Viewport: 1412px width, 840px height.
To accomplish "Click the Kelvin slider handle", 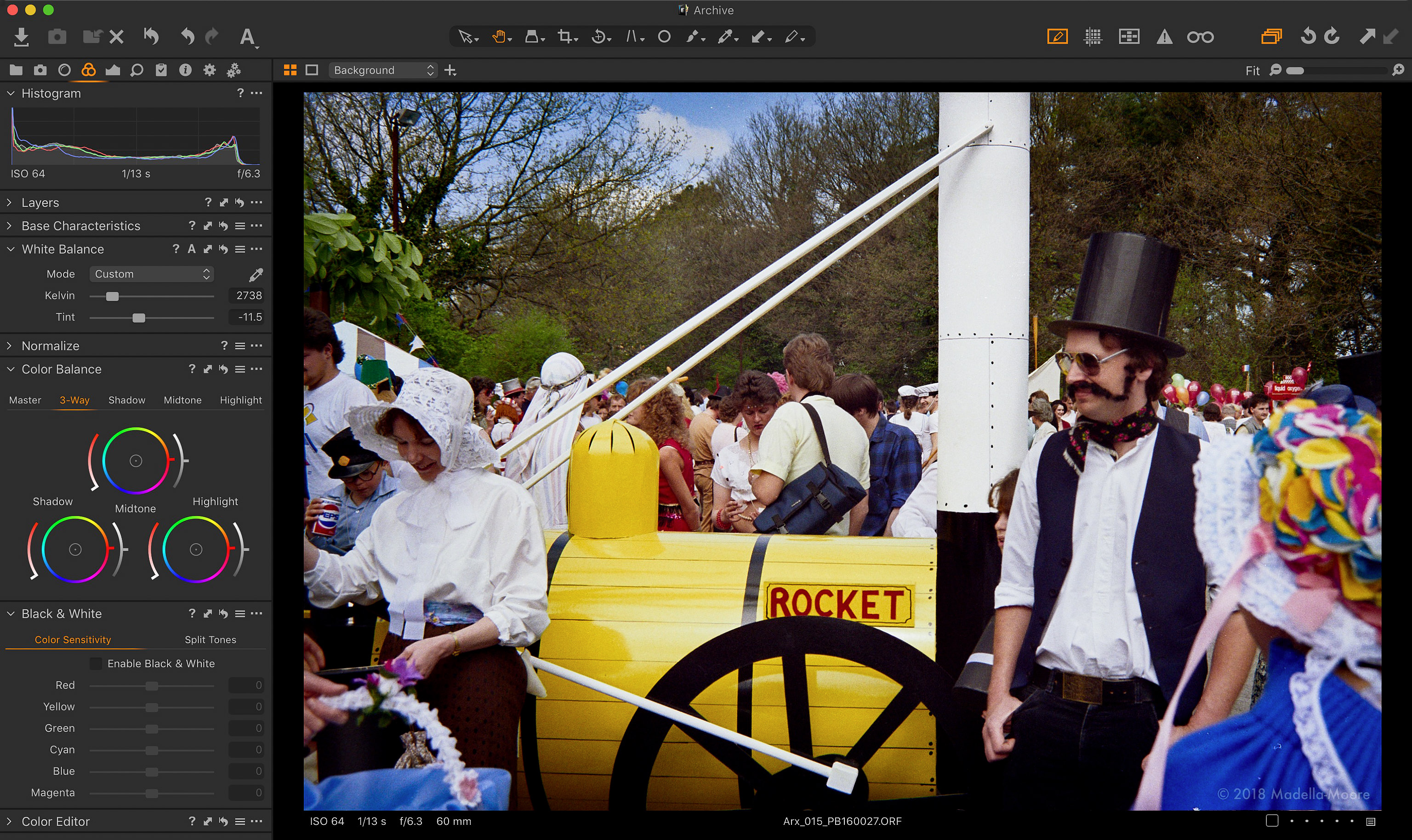I will (112, 296).
